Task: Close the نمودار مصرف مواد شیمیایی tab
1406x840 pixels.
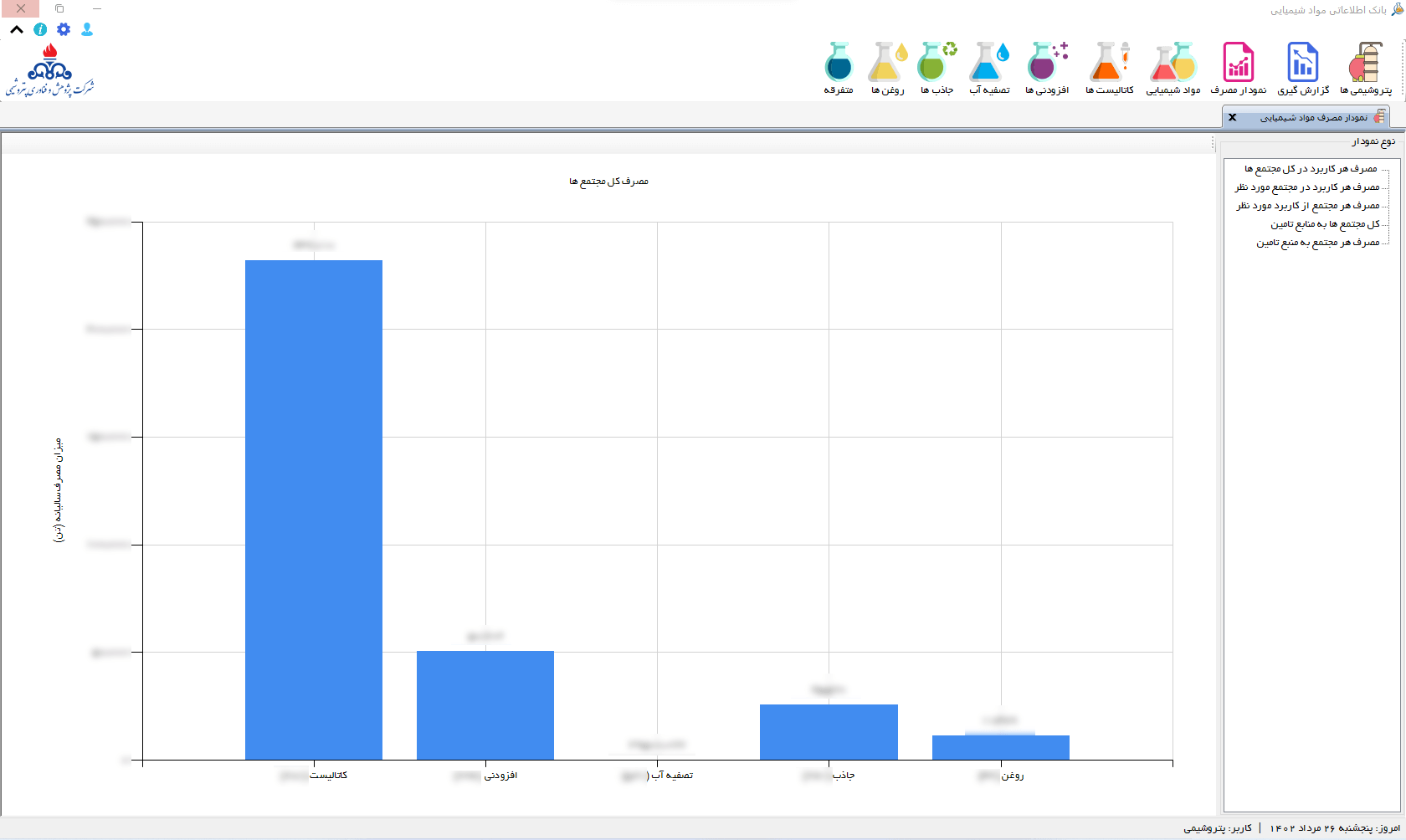Action: 1232,118
